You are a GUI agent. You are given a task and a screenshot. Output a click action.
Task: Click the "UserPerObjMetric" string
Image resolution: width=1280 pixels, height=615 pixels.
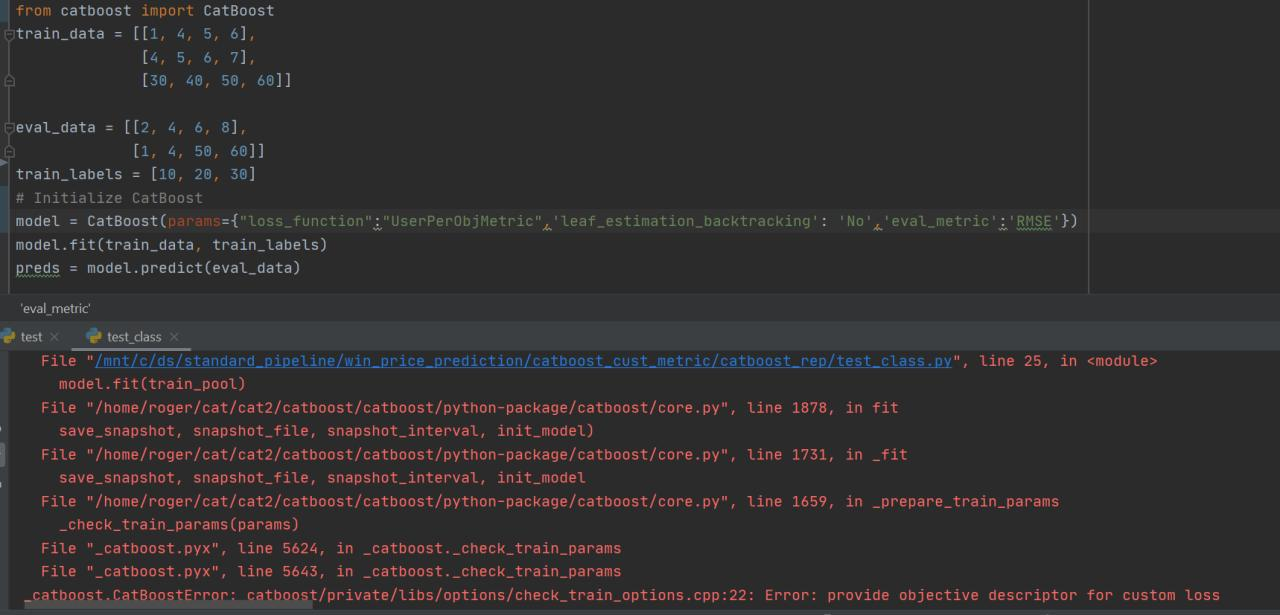tap(463, 221)
